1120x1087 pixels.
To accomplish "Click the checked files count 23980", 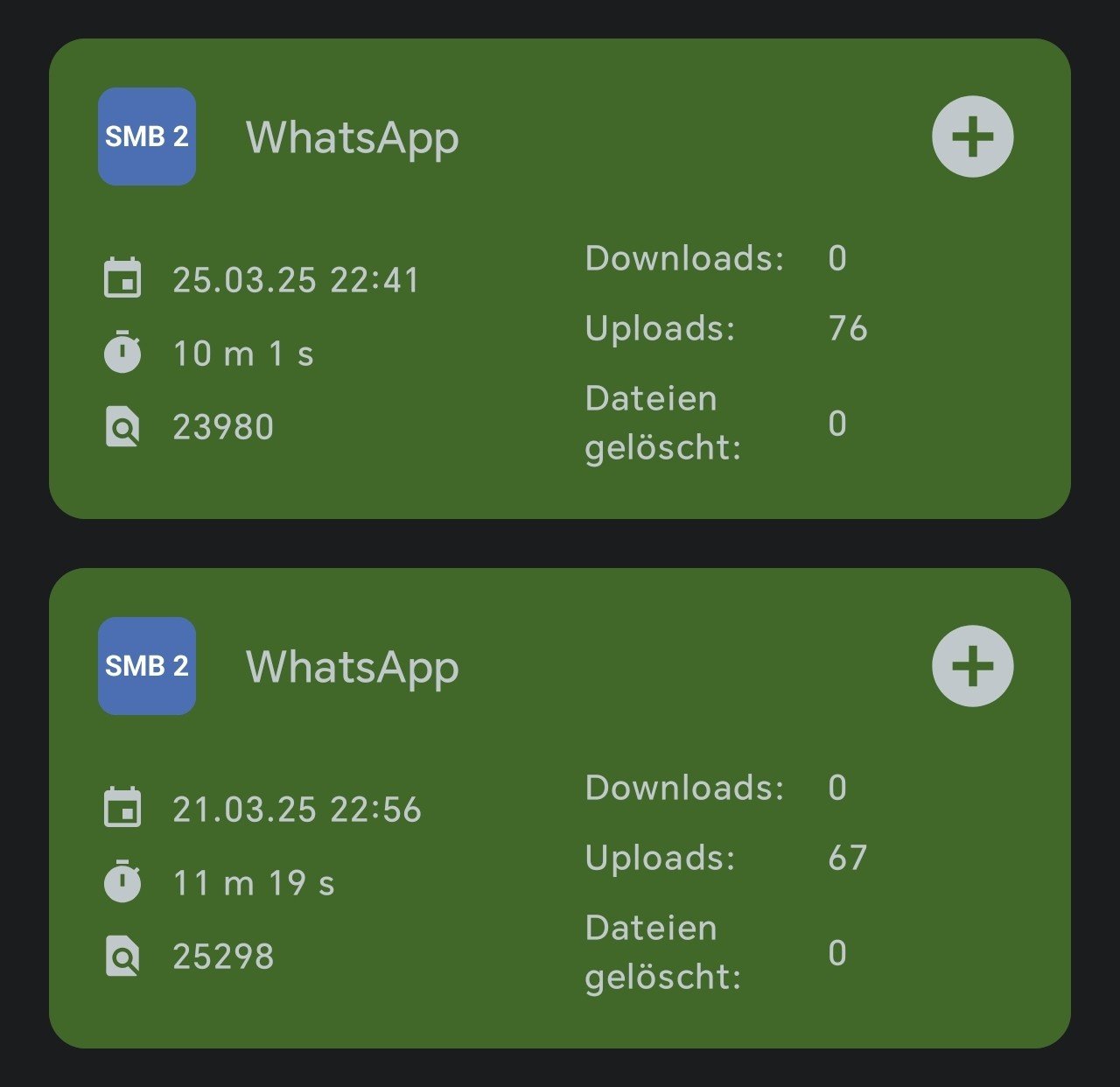I will pos(223,427).
